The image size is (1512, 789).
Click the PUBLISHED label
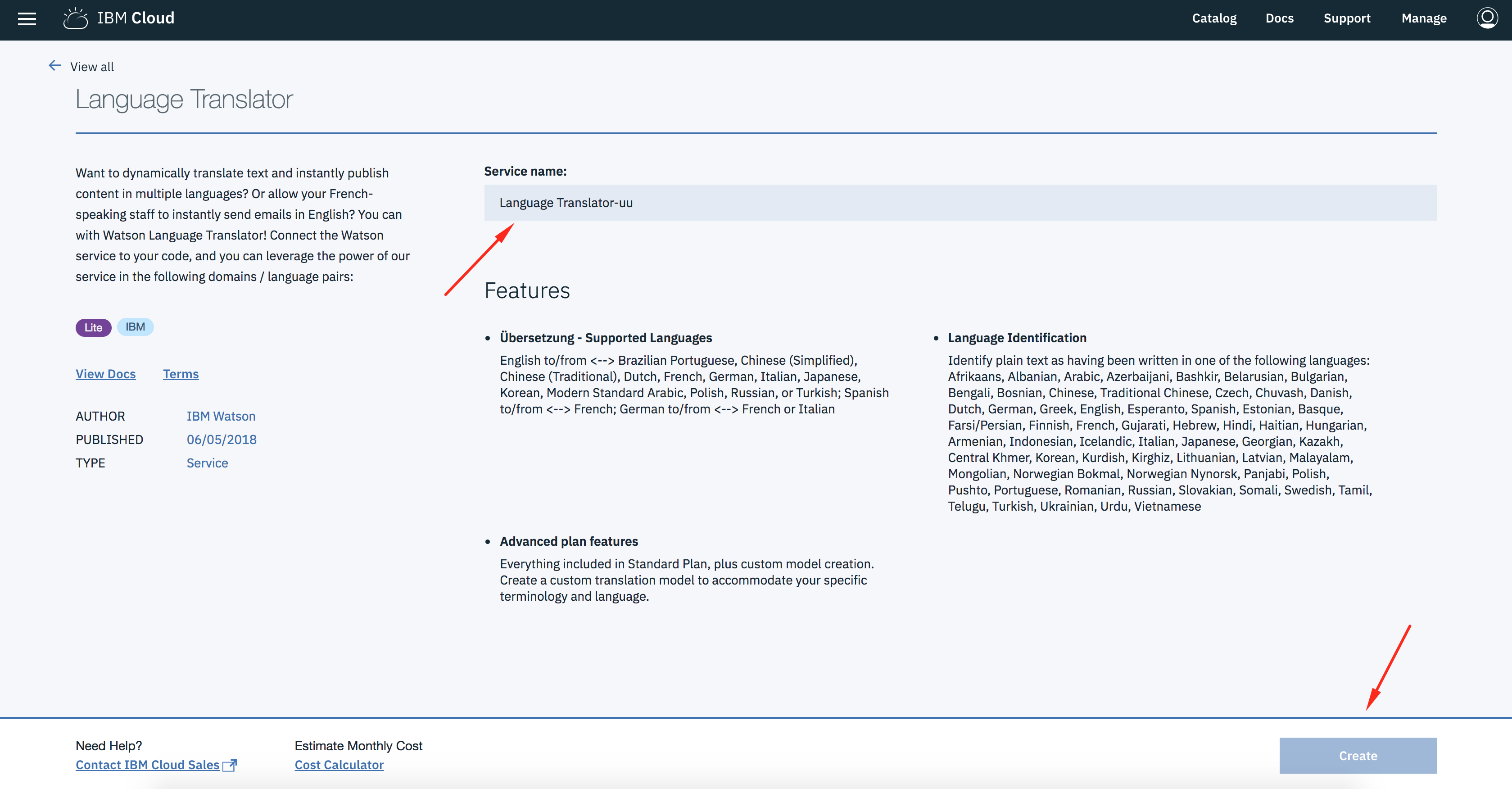pos(109,440)
